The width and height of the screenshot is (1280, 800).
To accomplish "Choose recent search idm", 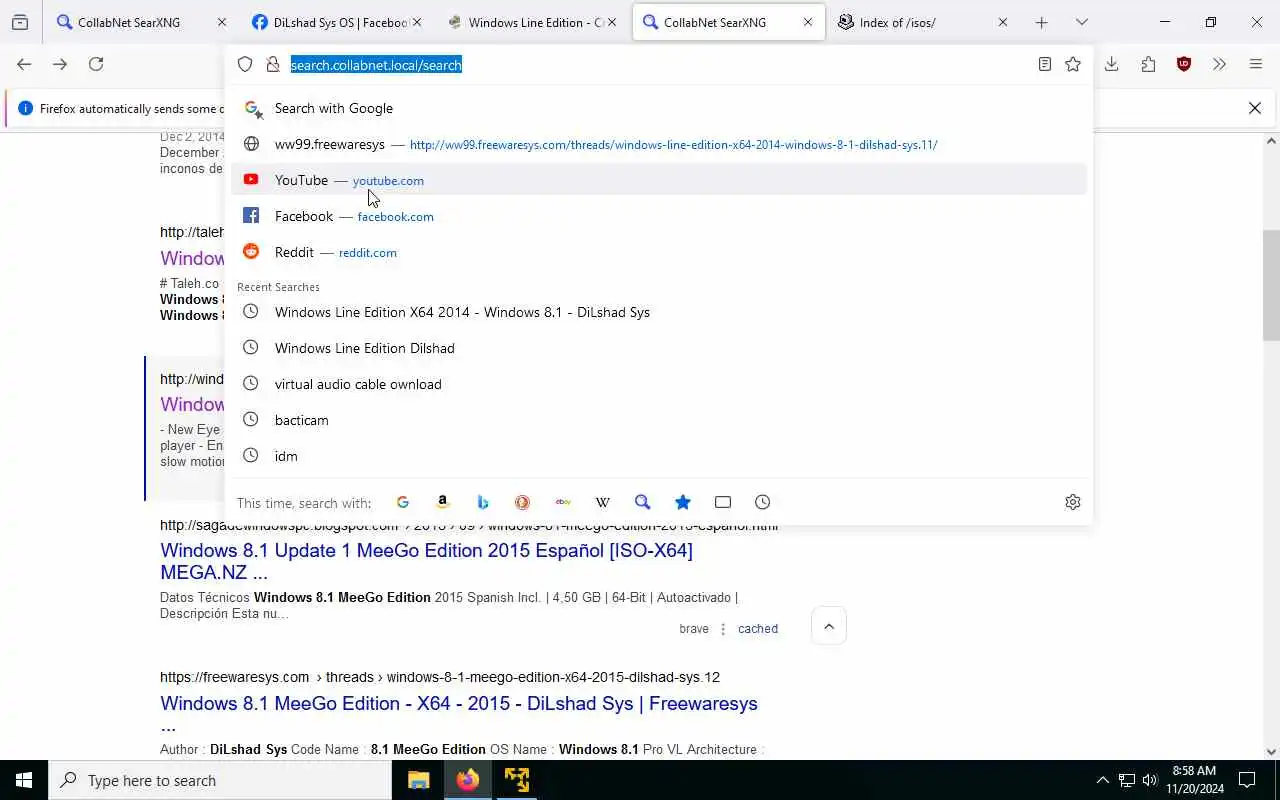I will click(658, 456).
